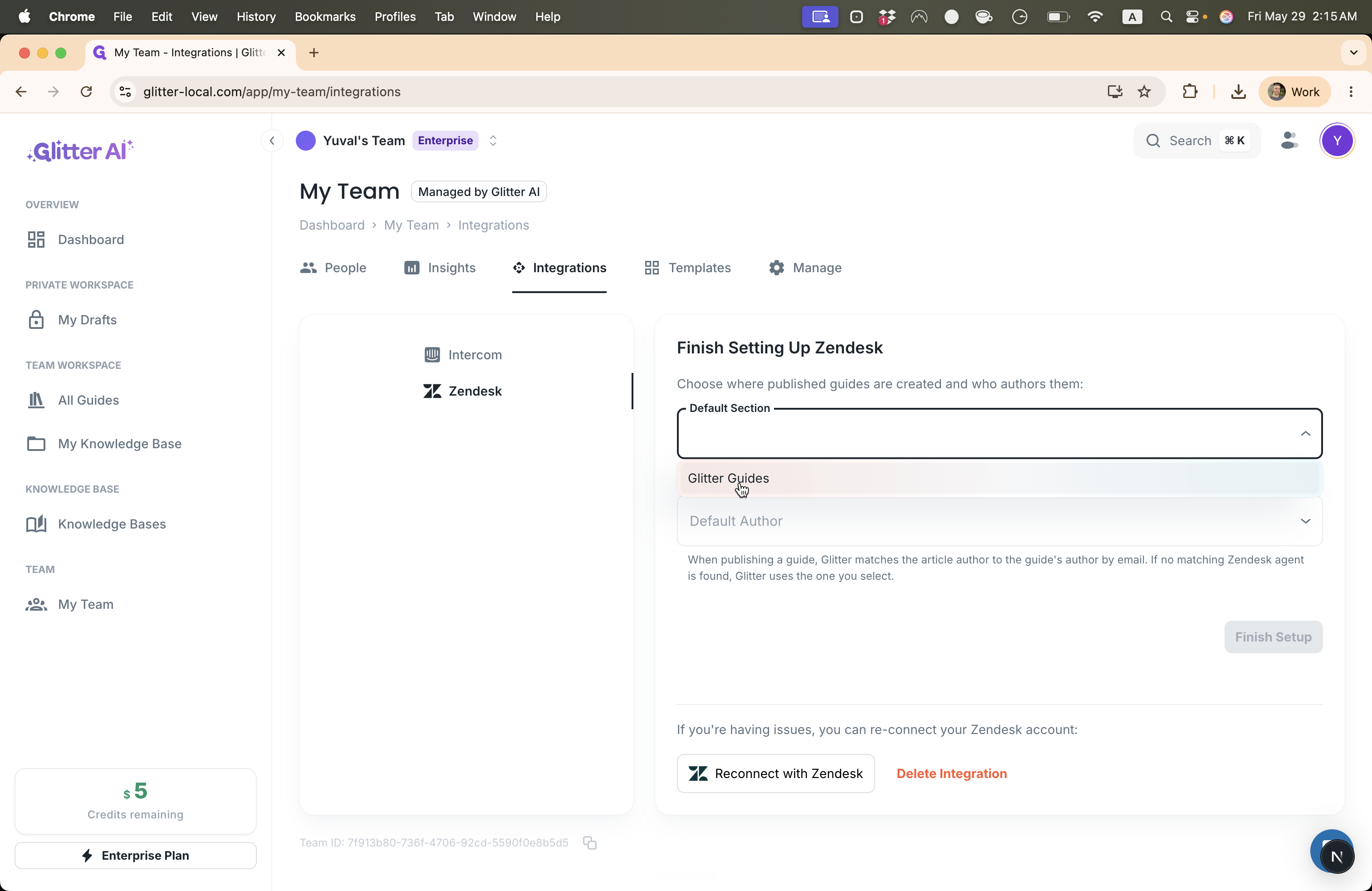Open the Apple menu
Screen dimensions: 1372x891
pos(24,17)
